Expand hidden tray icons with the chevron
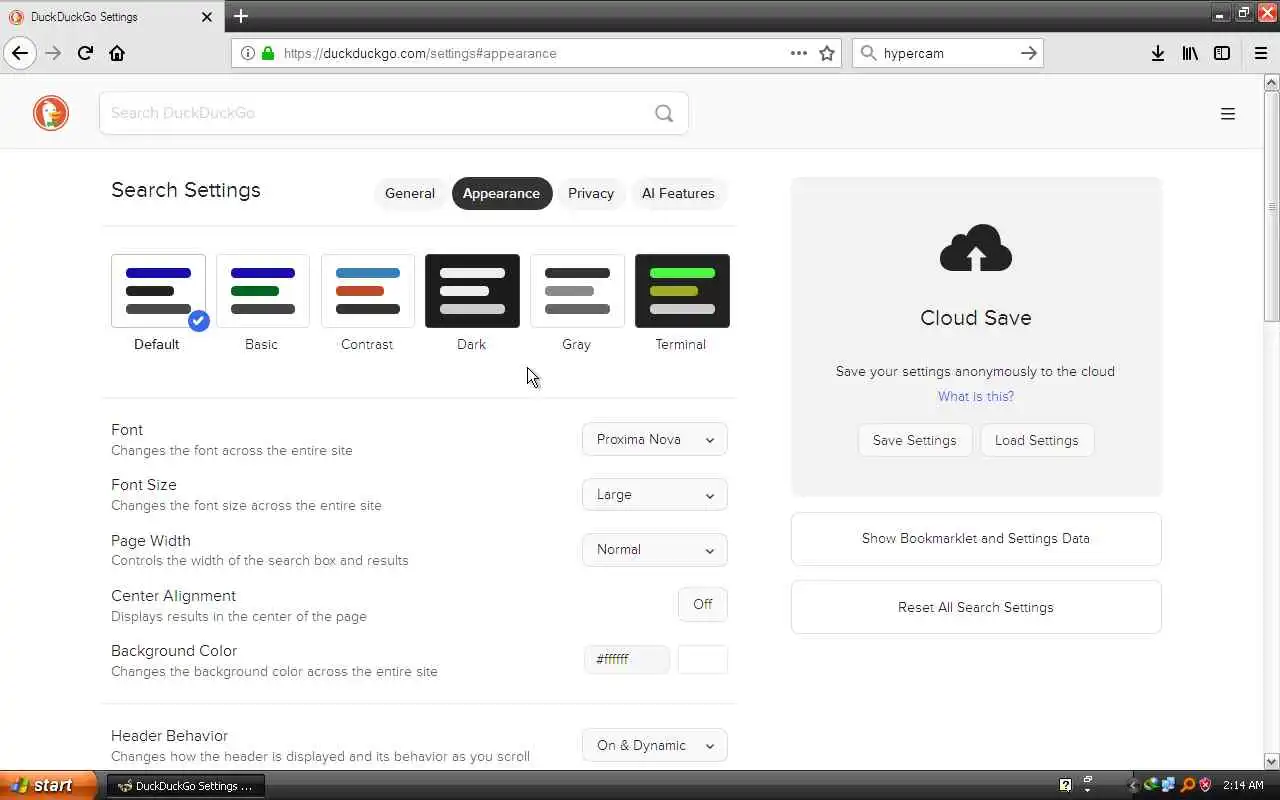Viewport: 1280px width, 800px height. pos(1133,785)
